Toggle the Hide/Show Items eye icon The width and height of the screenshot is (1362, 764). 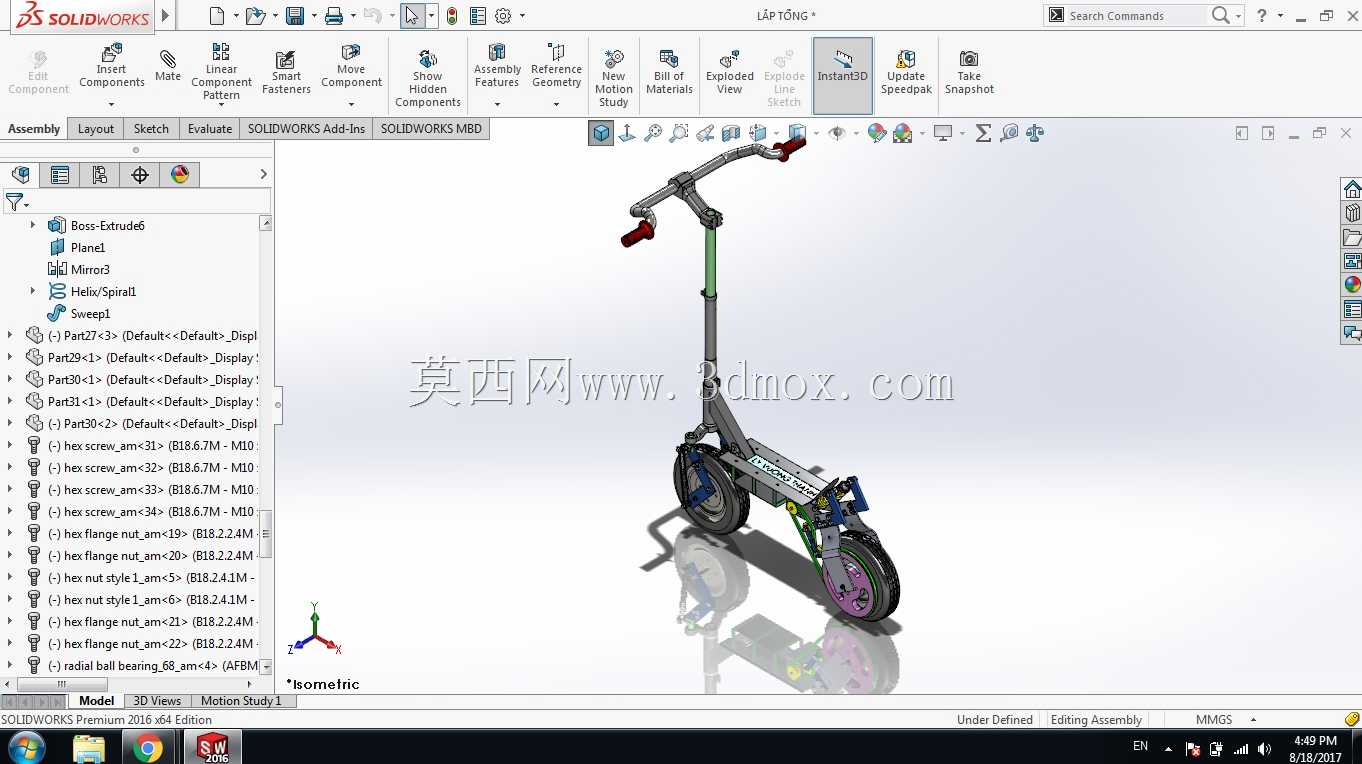coord(837,133)
